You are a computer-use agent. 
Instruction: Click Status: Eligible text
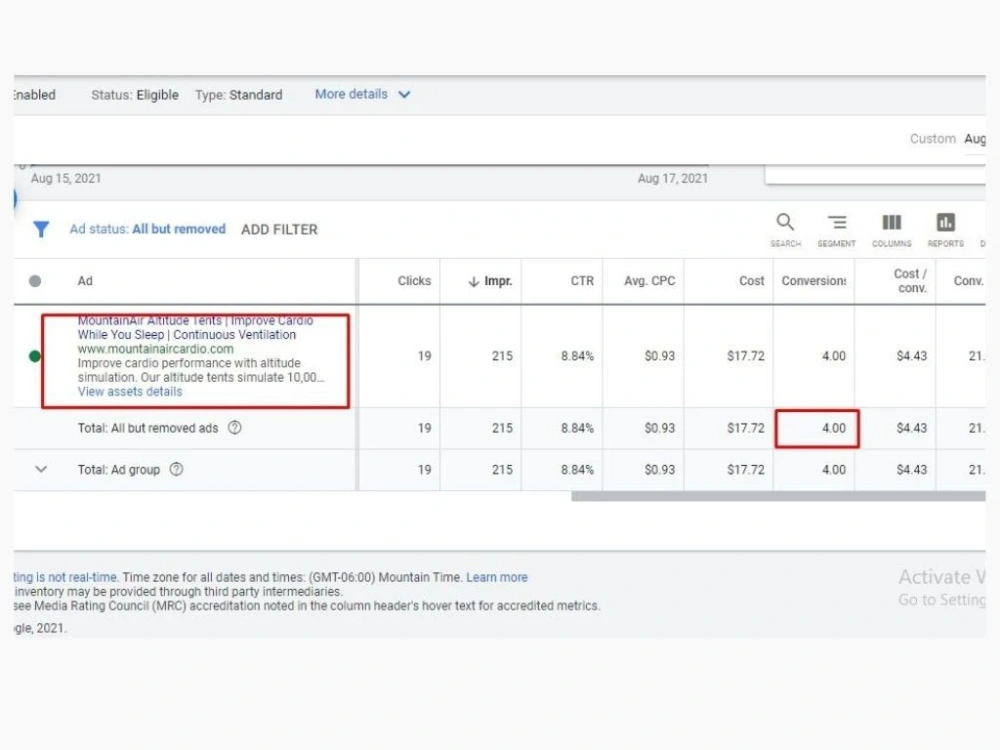click(135, 95)
